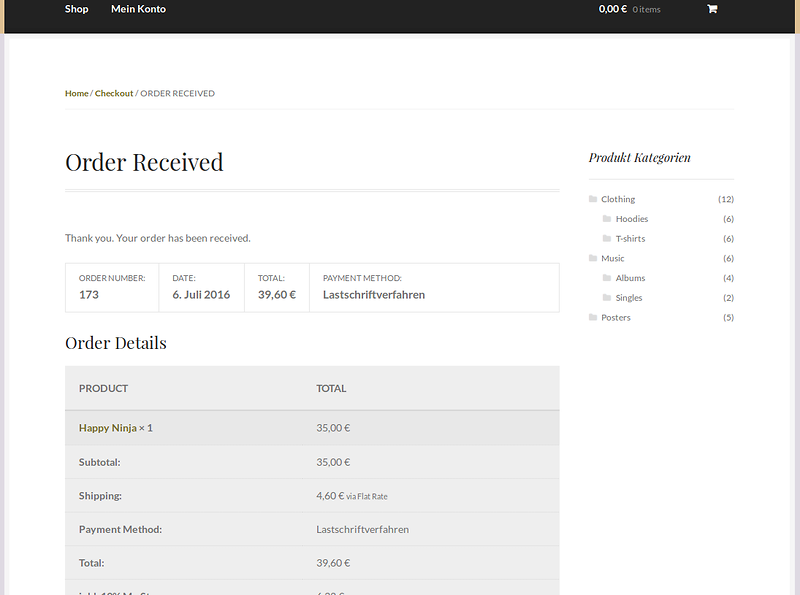The height and width of the screenshot is (595, 800).
Task: Go to Mein Konto page
Action: 138,9
